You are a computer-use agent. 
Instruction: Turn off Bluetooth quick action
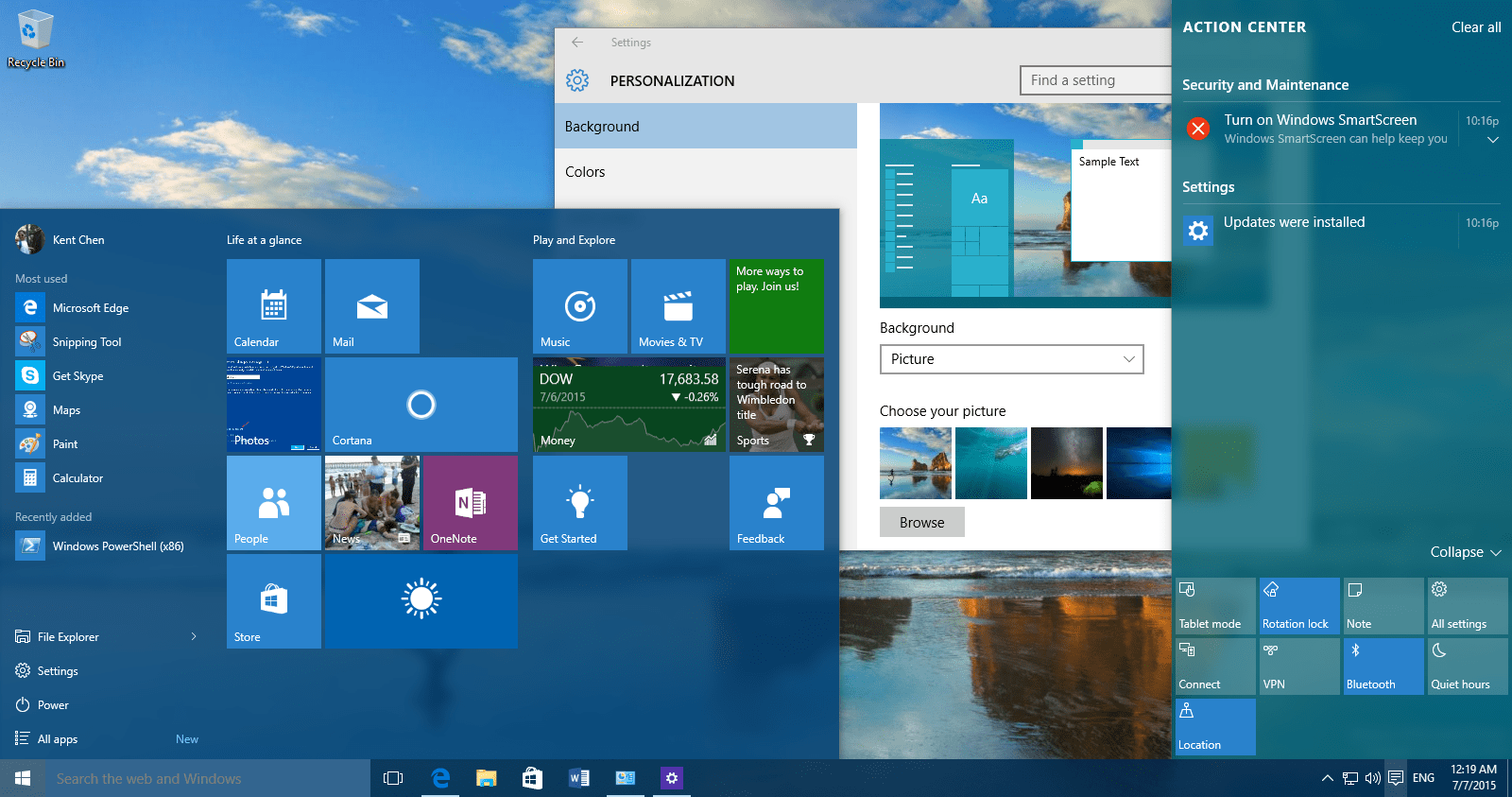tap(1383, 667)
